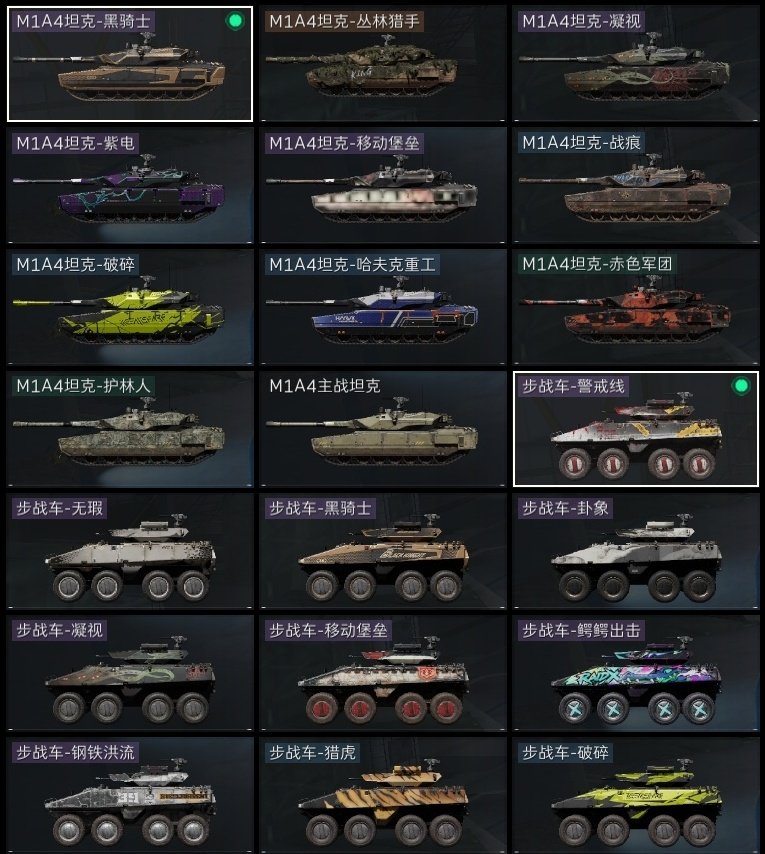Select the default M1A4主战坦克 skin
The height and width of the screenshot is (854, 765).
[x=383, y=429]
